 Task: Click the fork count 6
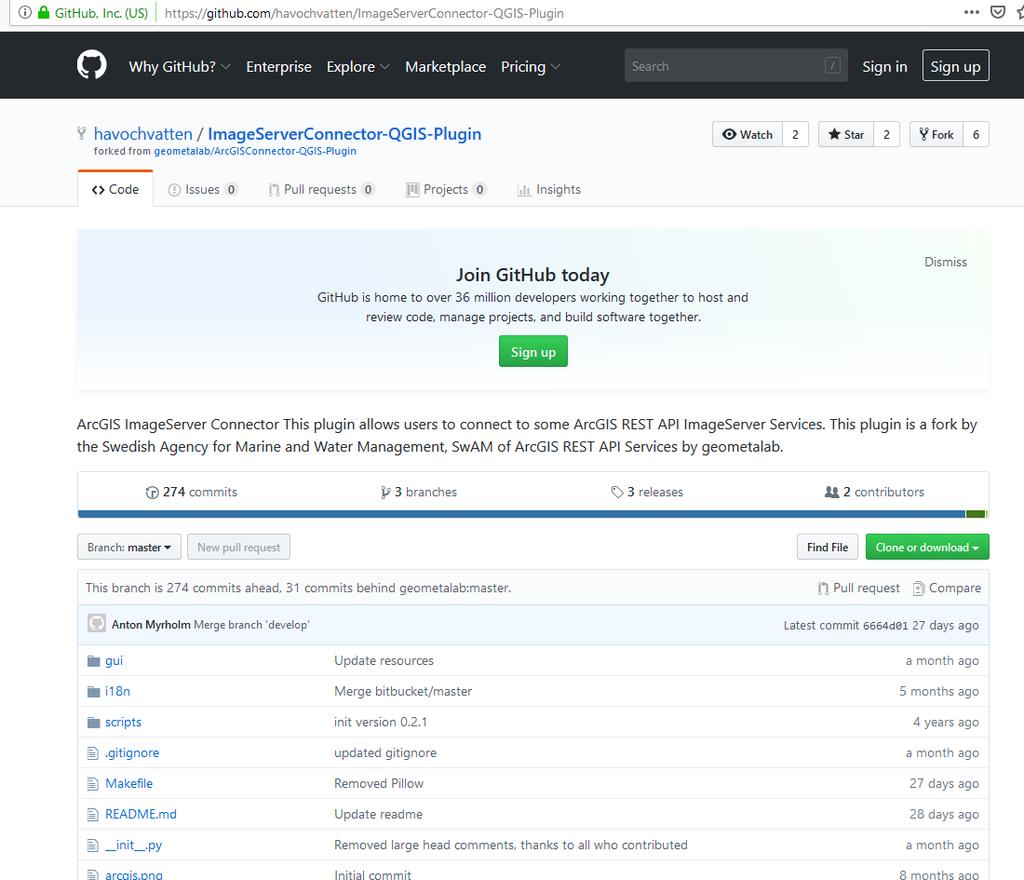(976, 134)
